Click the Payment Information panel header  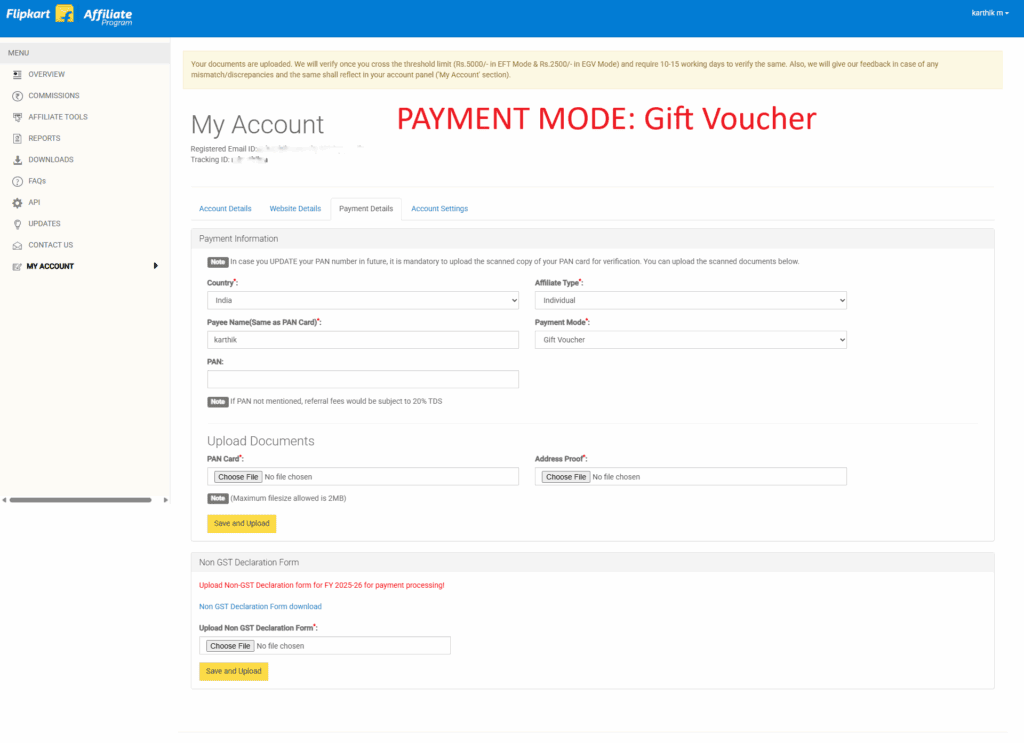click(592, 239)
